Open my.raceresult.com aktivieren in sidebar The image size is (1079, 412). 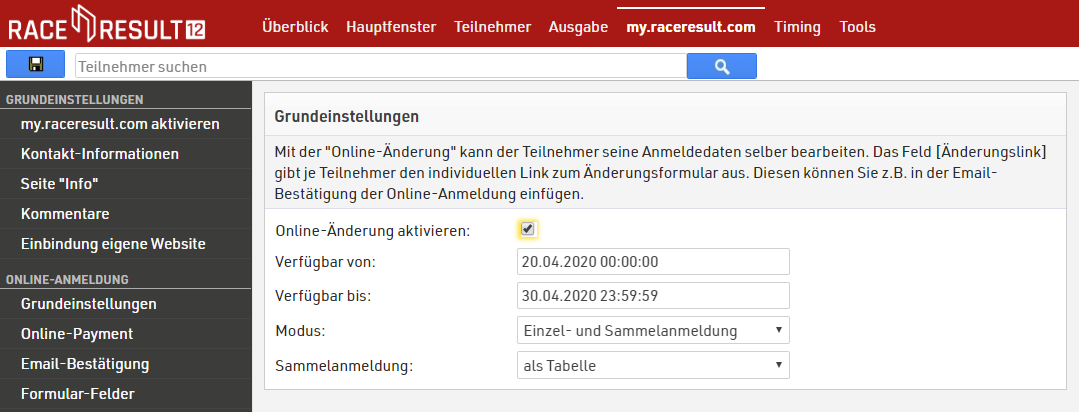click(120, 124)
